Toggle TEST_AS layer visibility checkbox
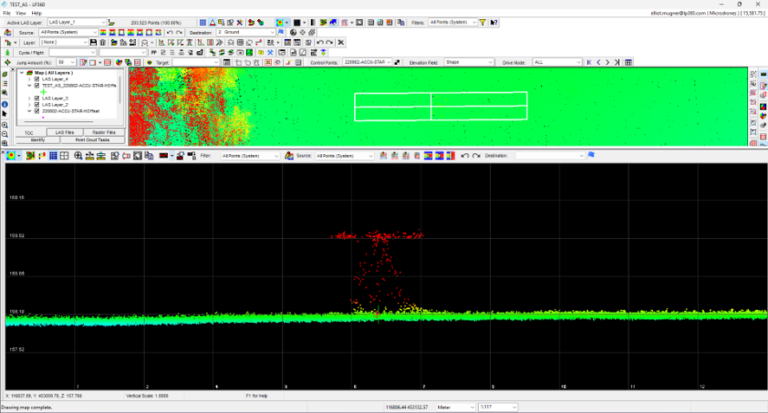Viewport: 768px width, 413px height. pos(37,85)
